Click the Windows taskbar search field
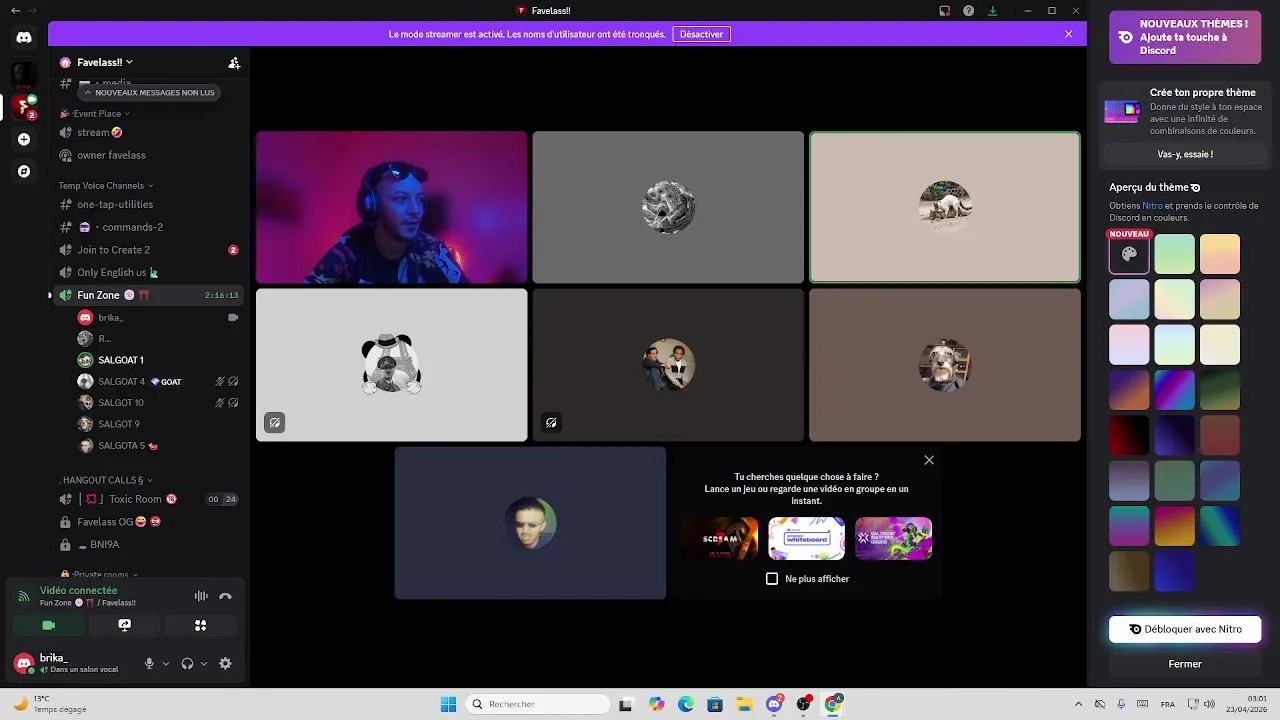The height and width of the screenshot is (720, 1280). tap(538, 704)
